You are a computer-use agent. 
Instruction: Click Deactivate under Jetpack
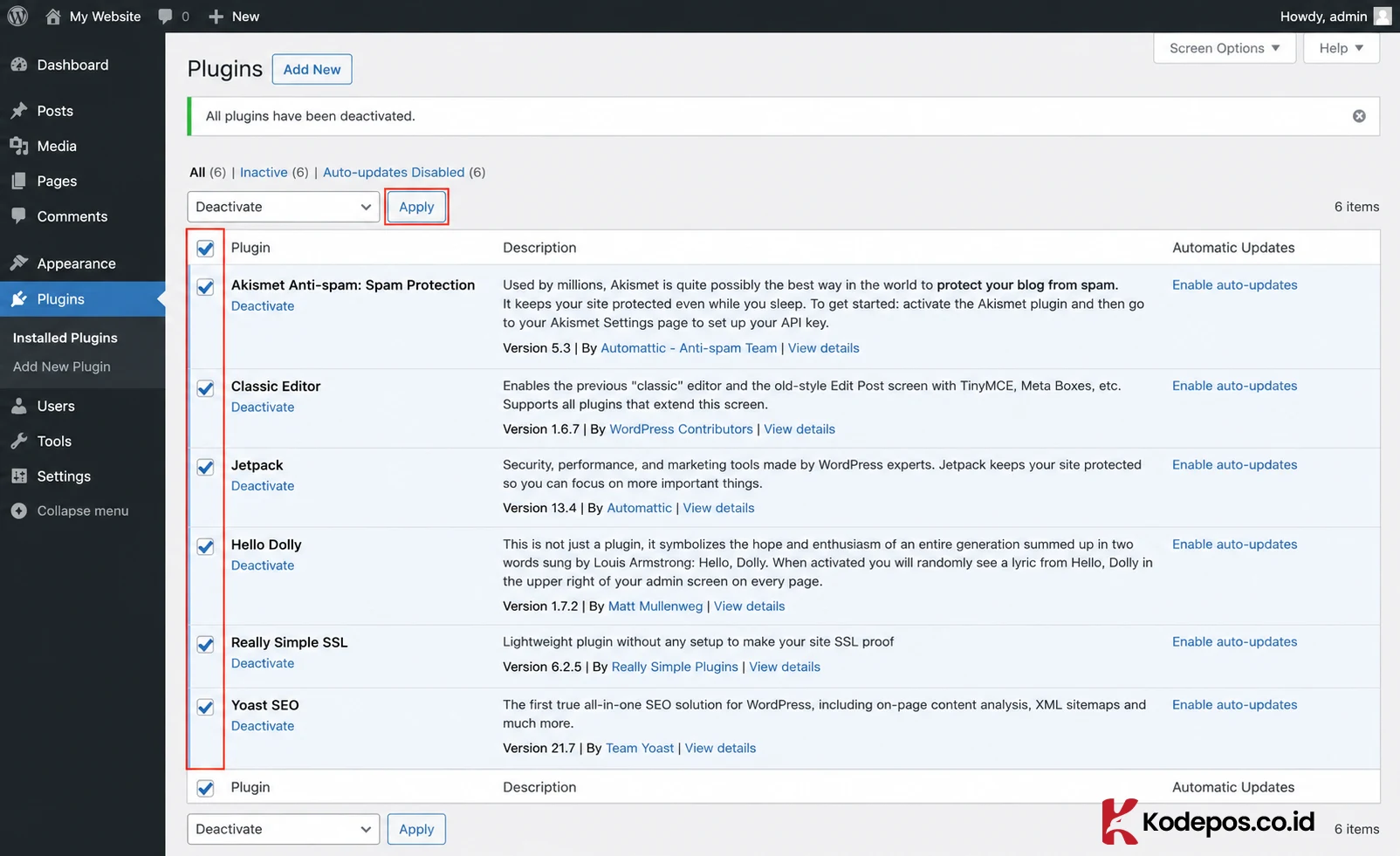263,486
